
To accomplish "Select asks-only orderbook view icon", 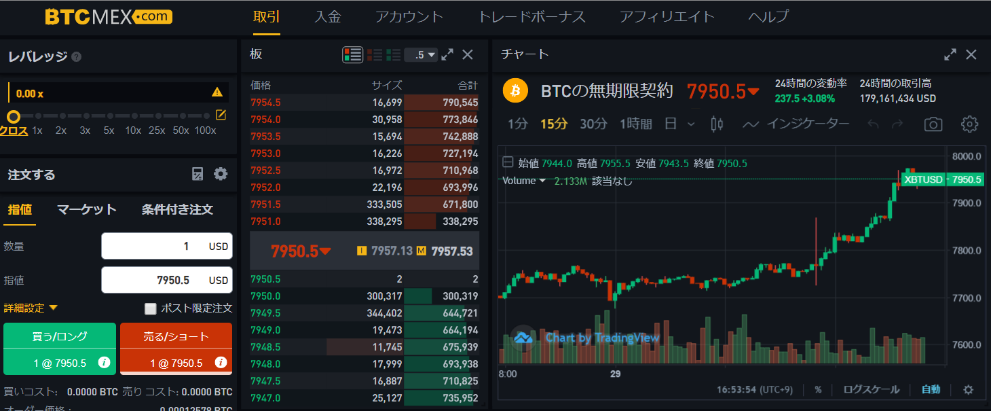I will 374,54.
